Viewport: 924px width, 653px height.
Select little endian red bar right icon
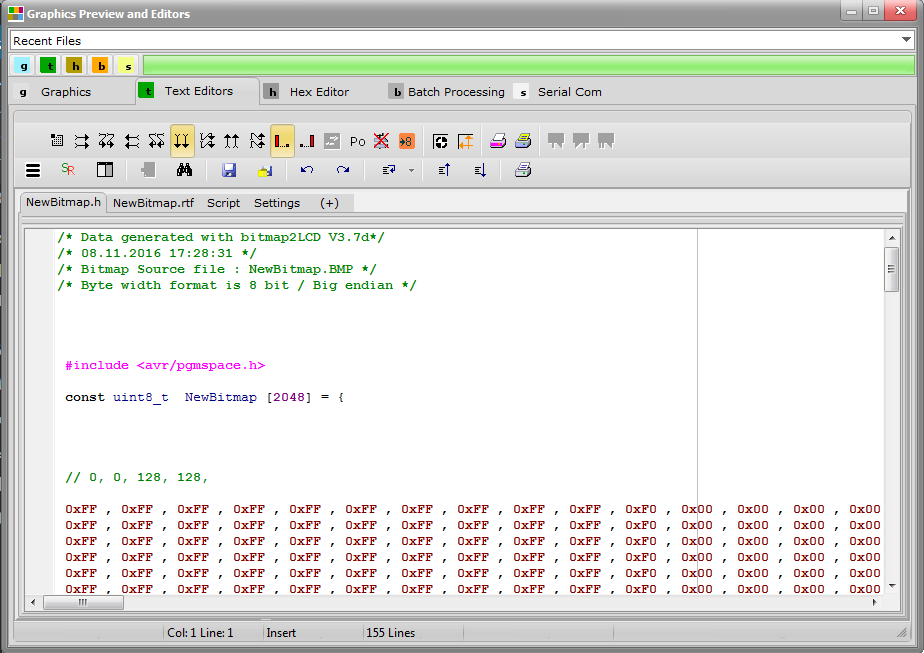pos(307,141)
